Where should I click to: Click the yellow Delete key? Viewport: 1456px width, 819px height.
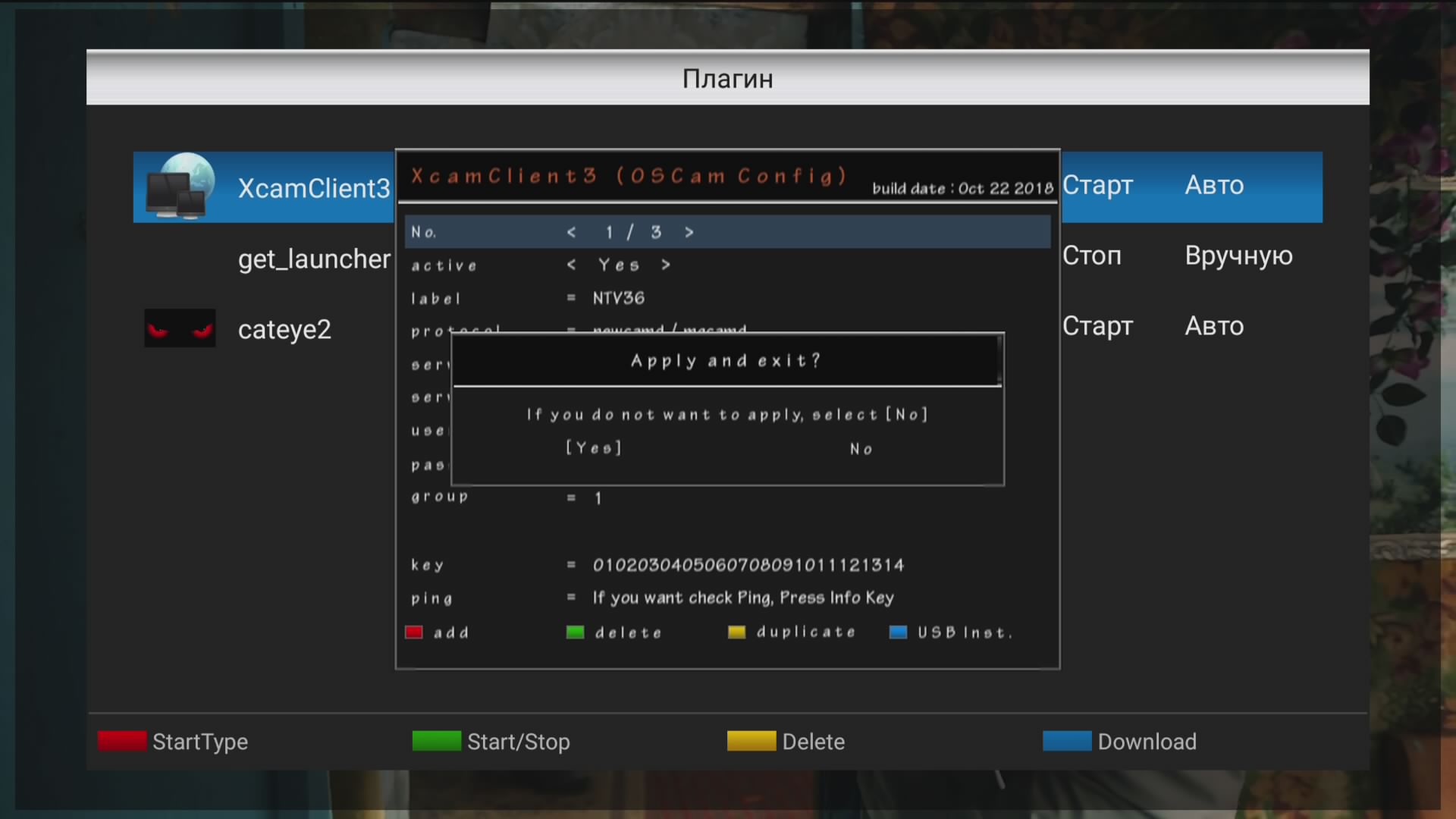[752, 741]
